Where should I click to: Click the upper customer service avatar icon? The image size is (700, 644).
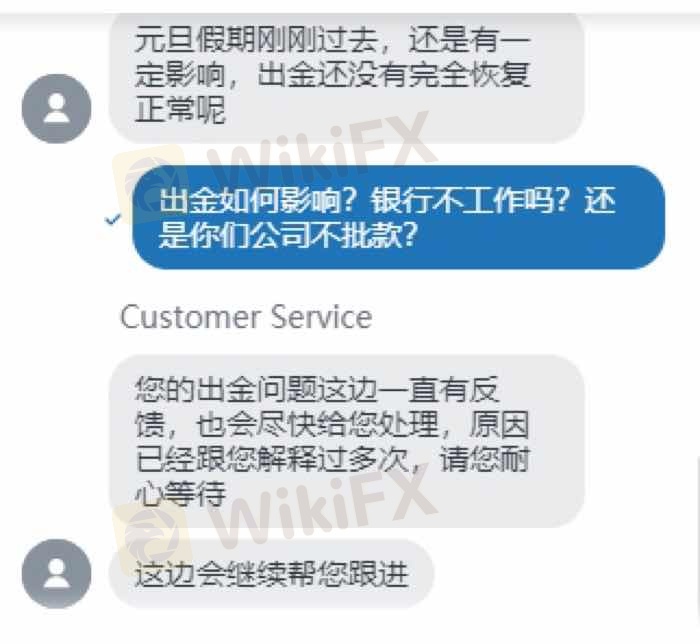point(57,108)
